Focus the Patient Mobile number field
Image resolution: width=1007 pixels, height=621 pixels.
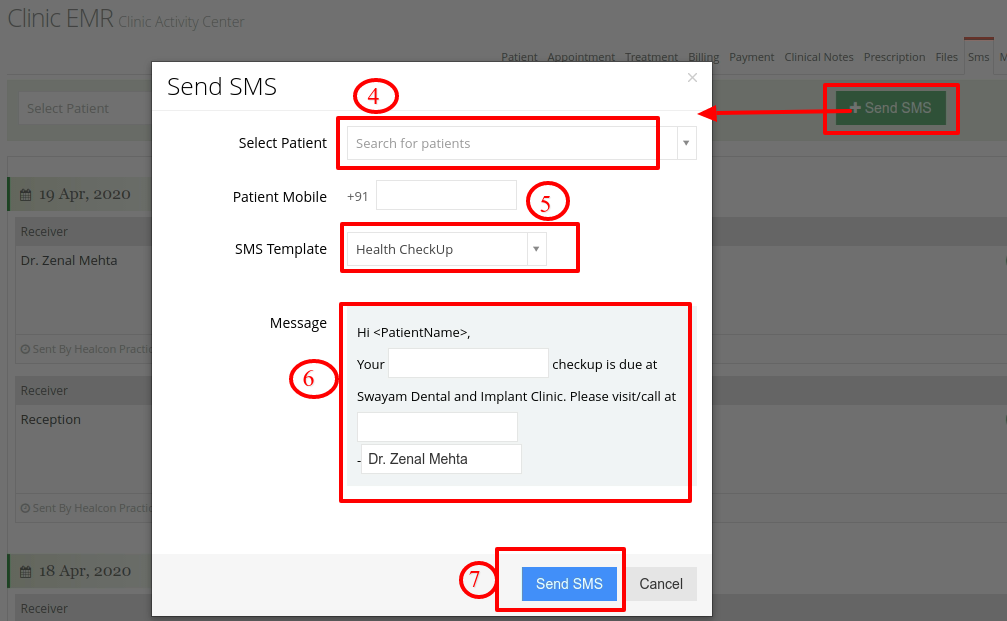coord(446,195)
